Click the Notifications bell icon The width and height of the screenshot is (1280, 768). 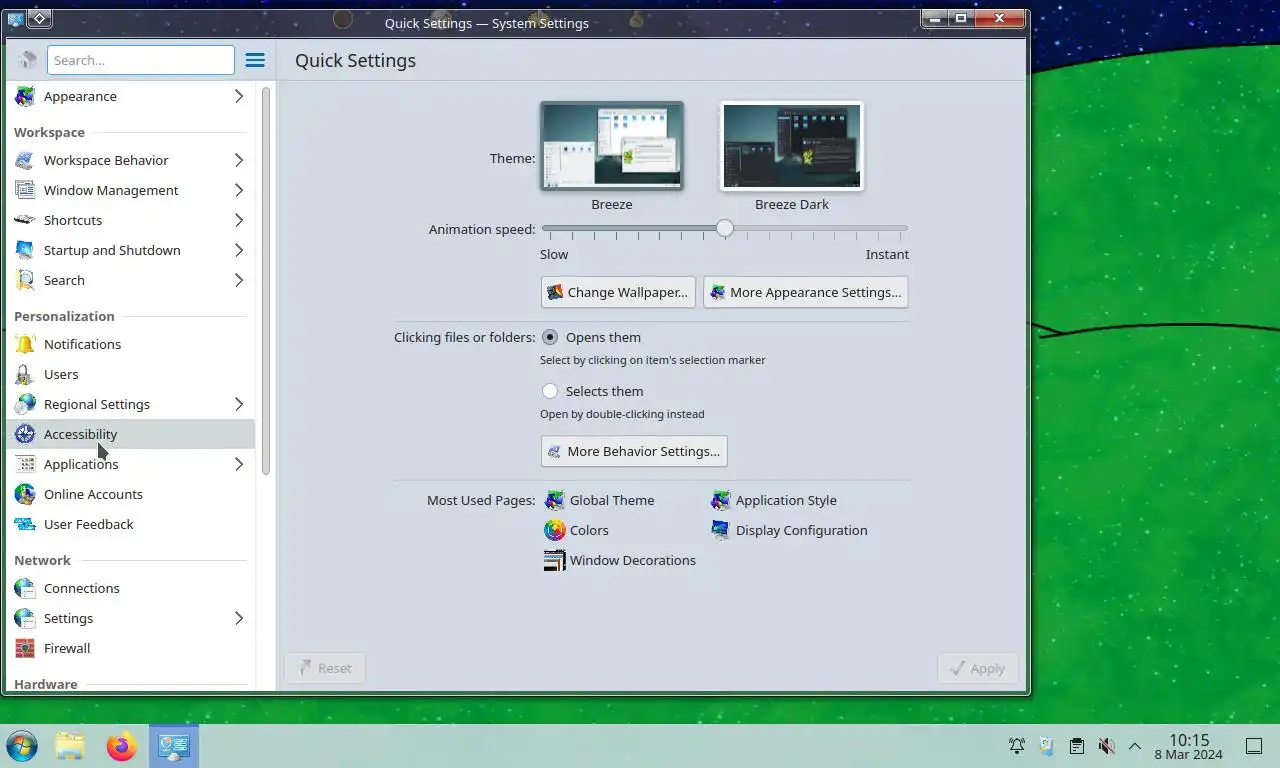[25, 344]
